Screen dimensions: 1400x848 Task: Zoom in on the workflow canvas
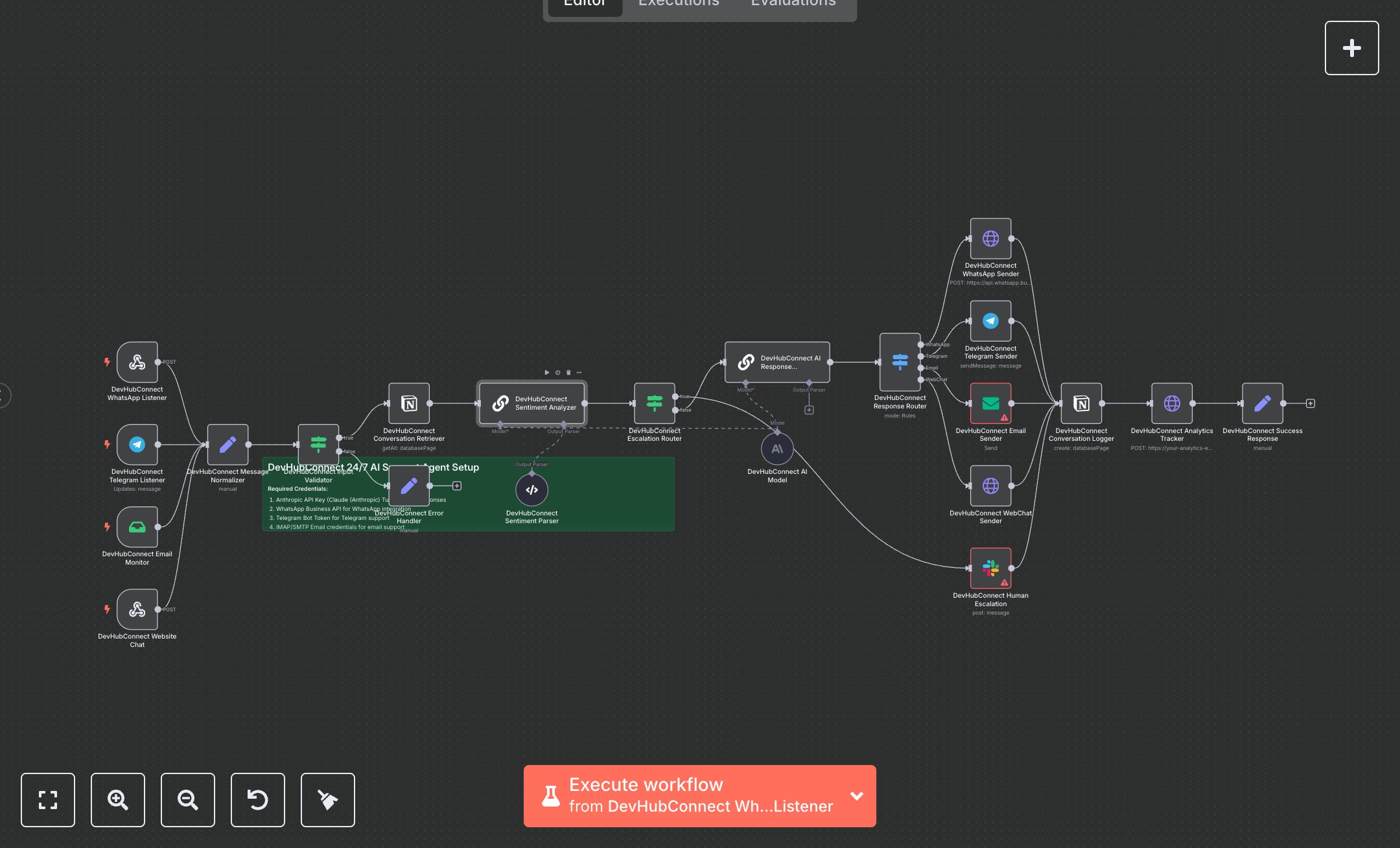117,800
